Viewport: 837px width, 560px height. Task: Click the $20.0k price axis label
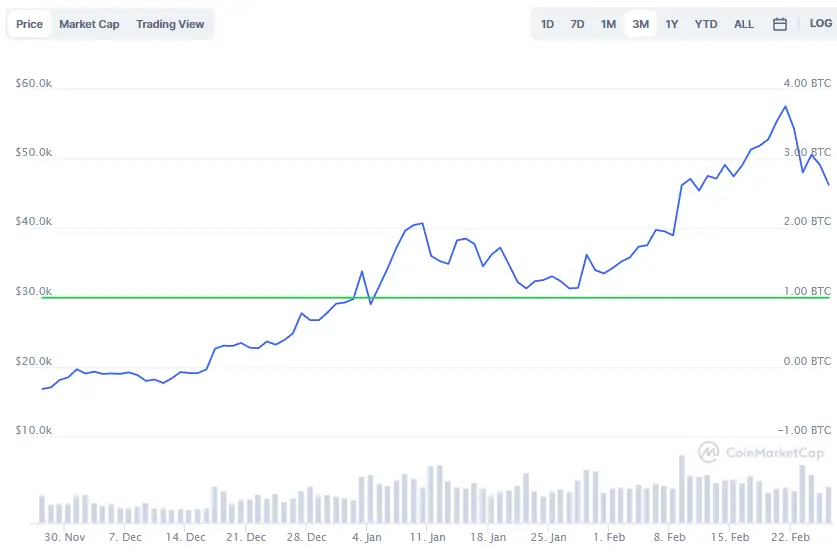[34, 361]
